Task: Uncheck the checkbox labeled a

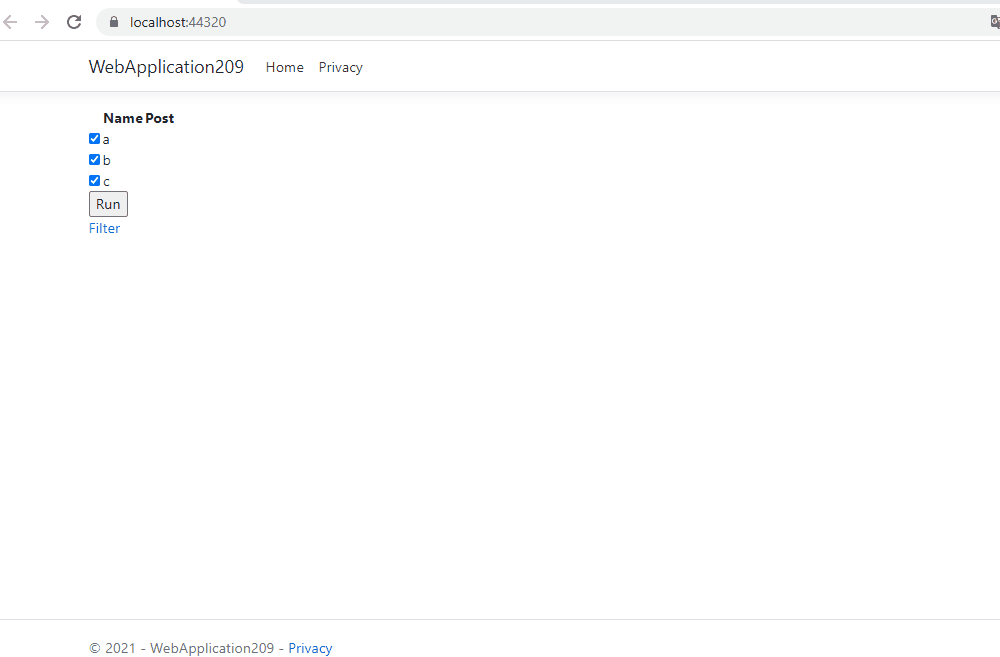Action: pos(94,138)
